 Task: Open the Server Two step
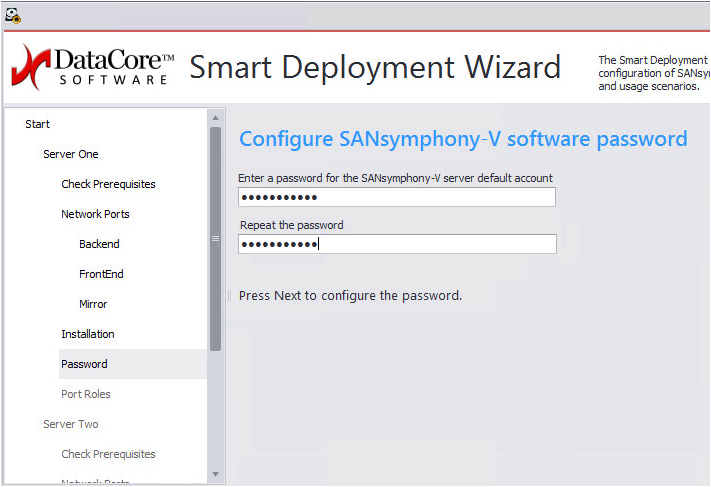[x=71, y=424]
